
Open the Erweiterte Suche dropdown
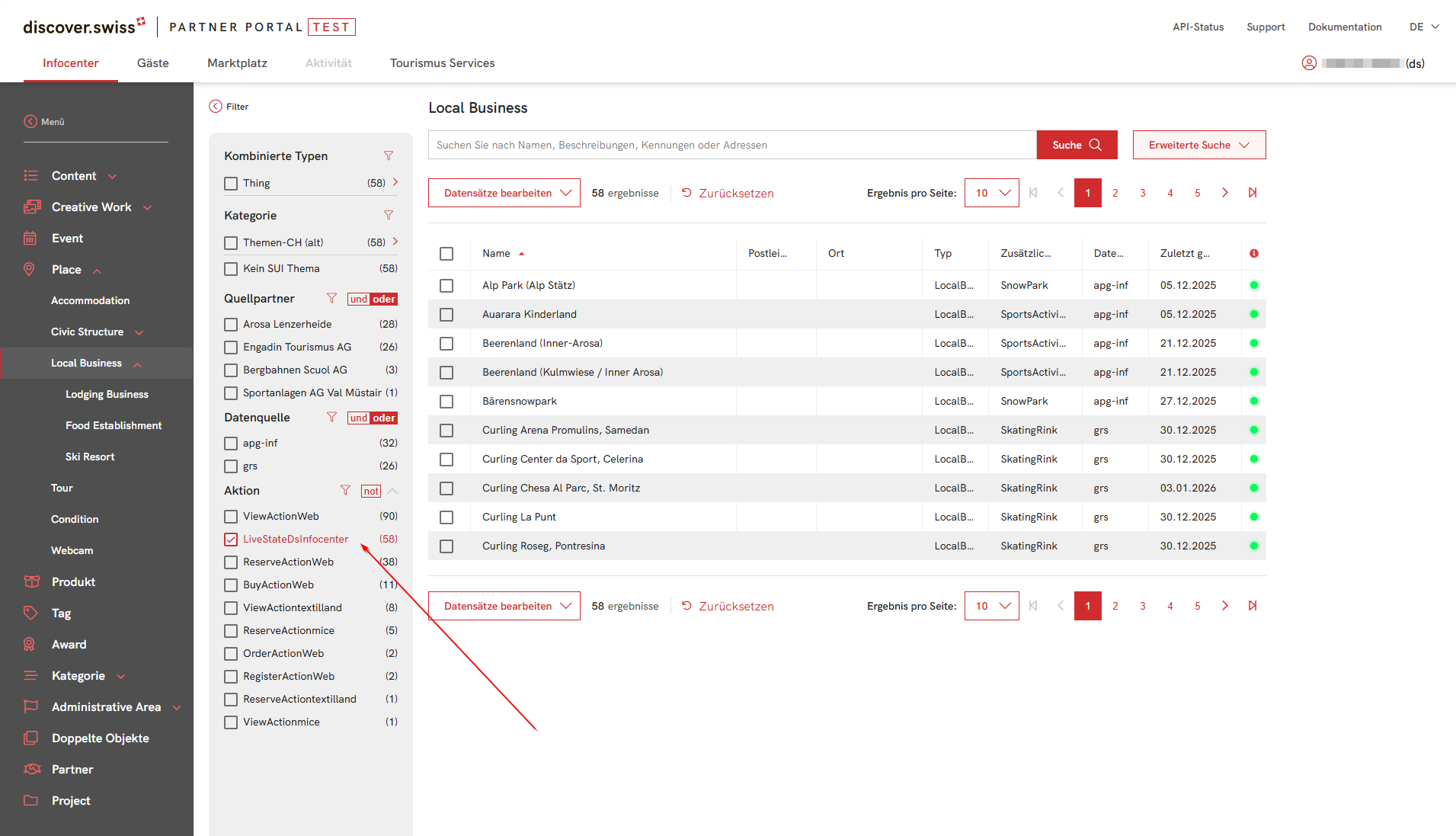pos(1198,145)
